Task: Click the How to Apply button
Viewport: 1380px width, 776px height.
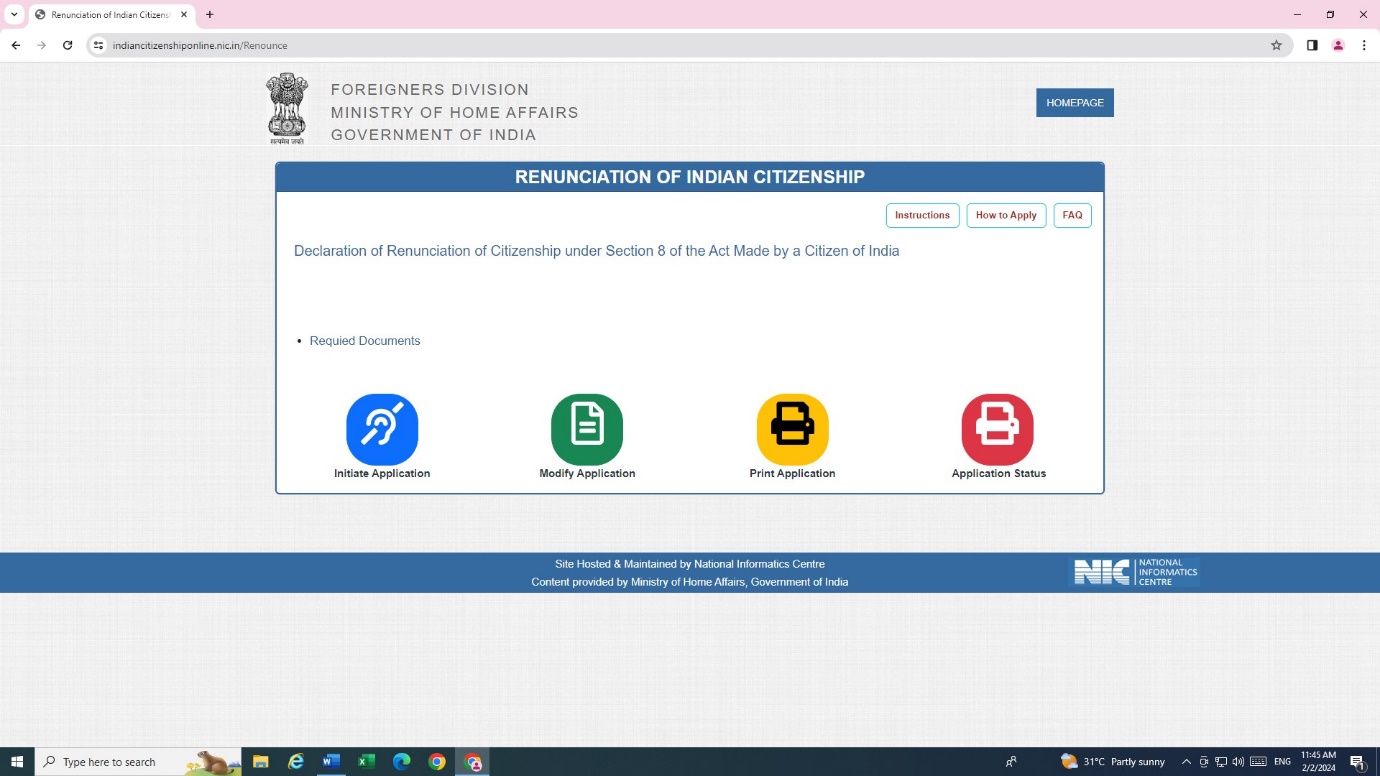Action: pos(1006,215)
